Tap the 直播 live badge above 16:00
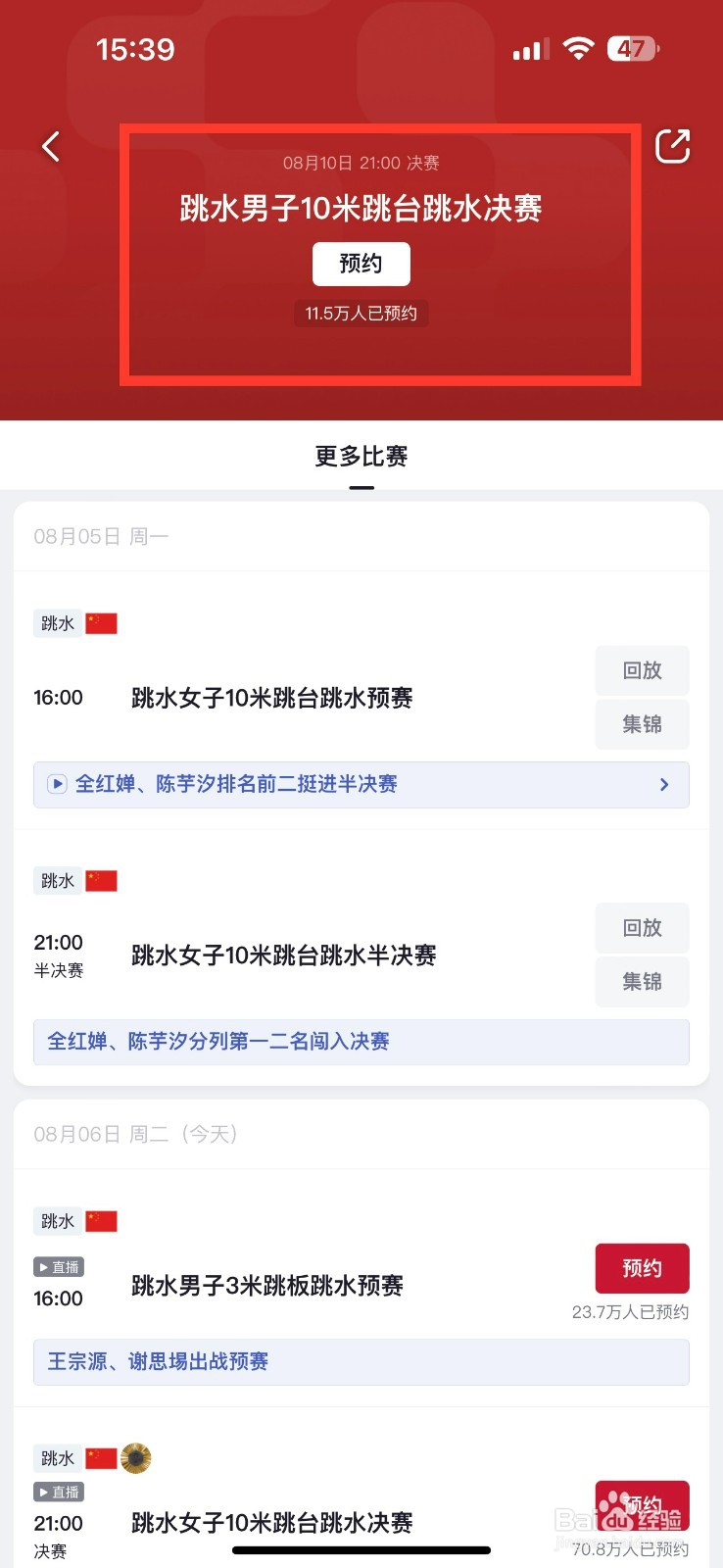This screenshot has width=723, height=1568. [59, 1267]
